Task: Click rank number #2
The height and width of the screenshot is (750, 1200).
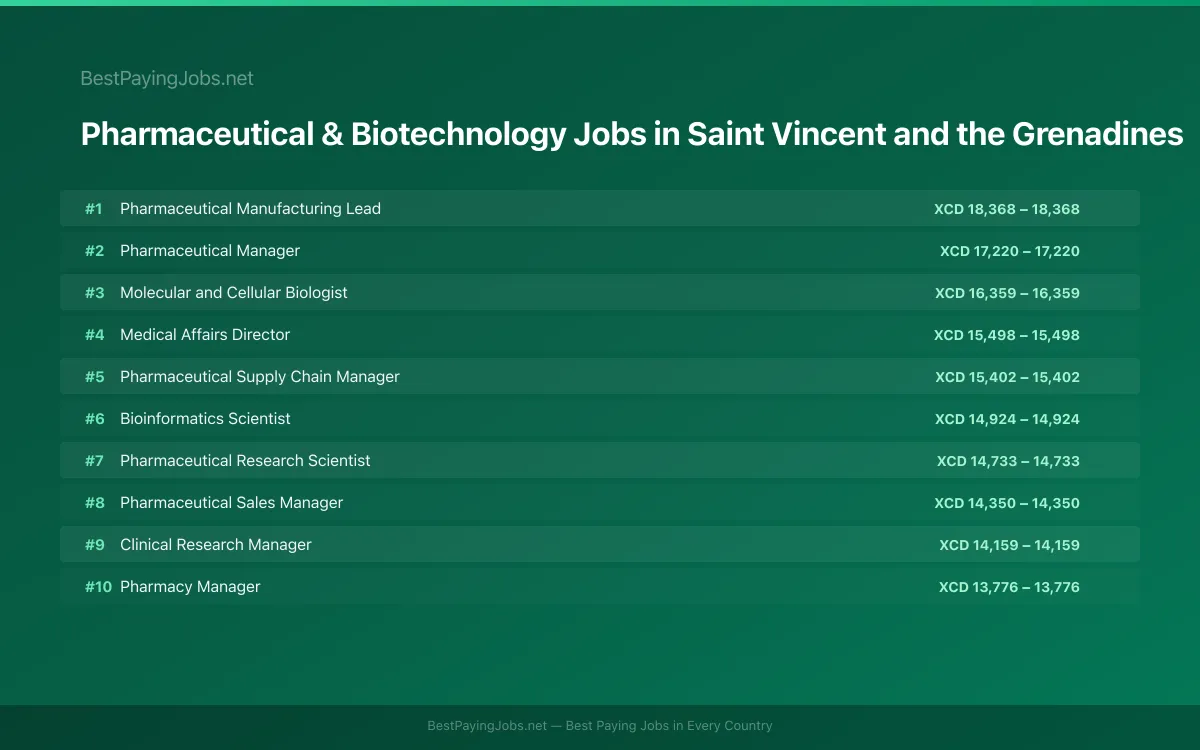Action: tap(94, 251)
